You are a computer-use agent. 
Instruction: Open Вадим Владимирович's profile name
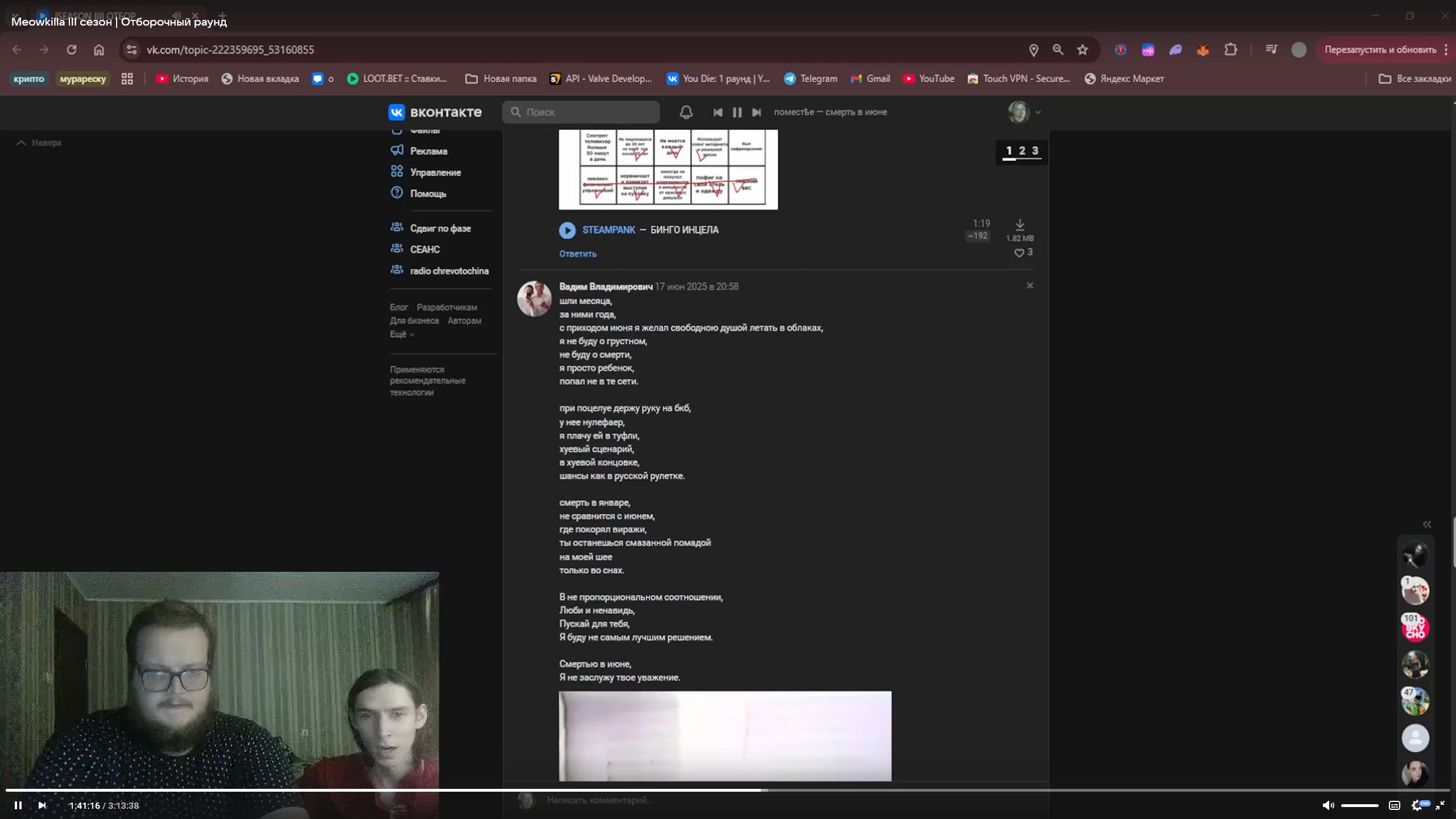[605, 287]
